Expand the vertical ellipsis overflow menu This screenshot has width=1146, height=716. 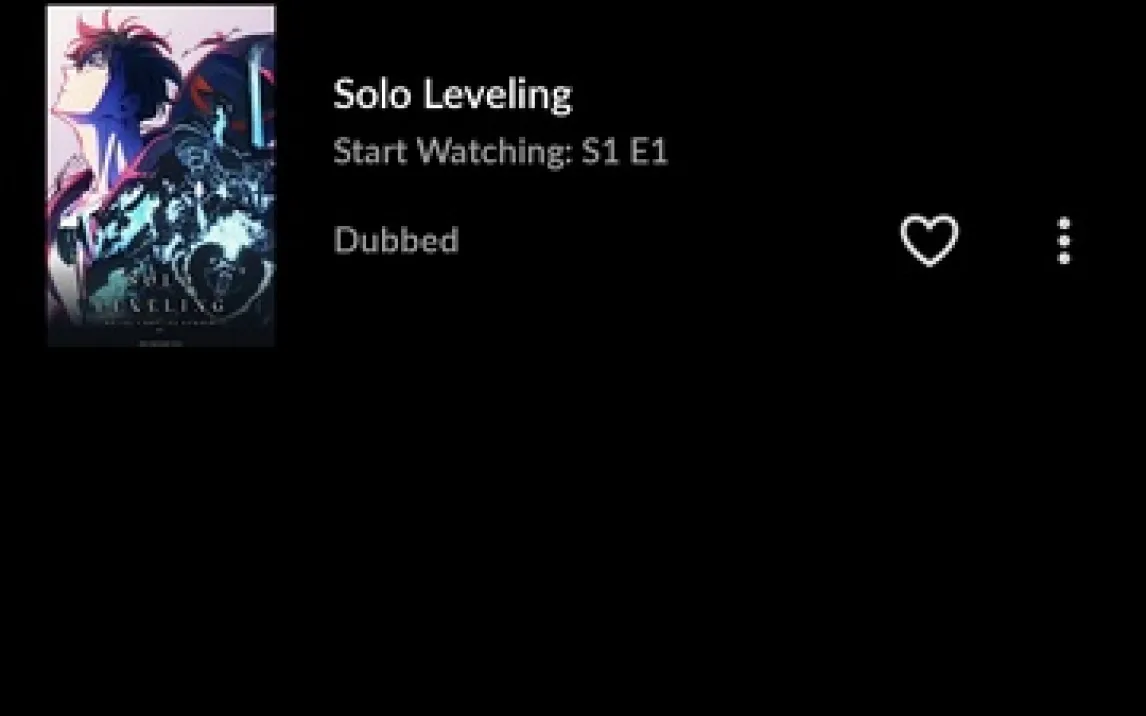pyautogui.click(x=1064, y=240)
